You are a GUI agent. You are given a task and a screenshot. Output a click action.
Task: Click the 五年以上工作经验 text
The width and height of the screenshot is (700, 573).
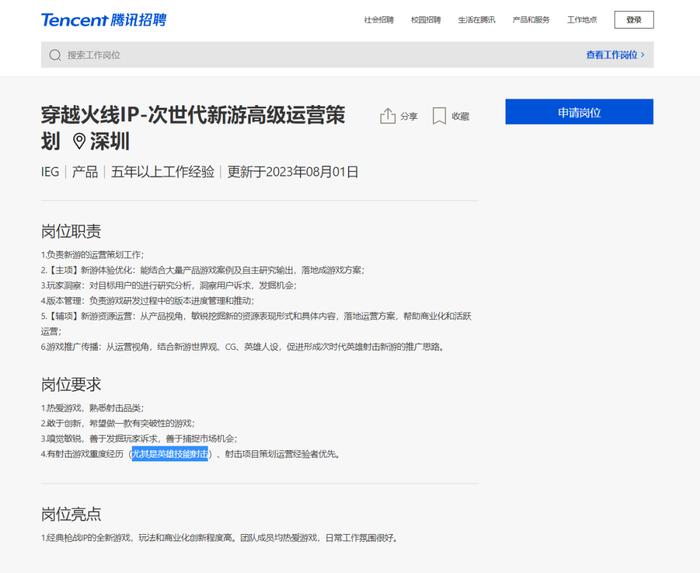point(162,172)
